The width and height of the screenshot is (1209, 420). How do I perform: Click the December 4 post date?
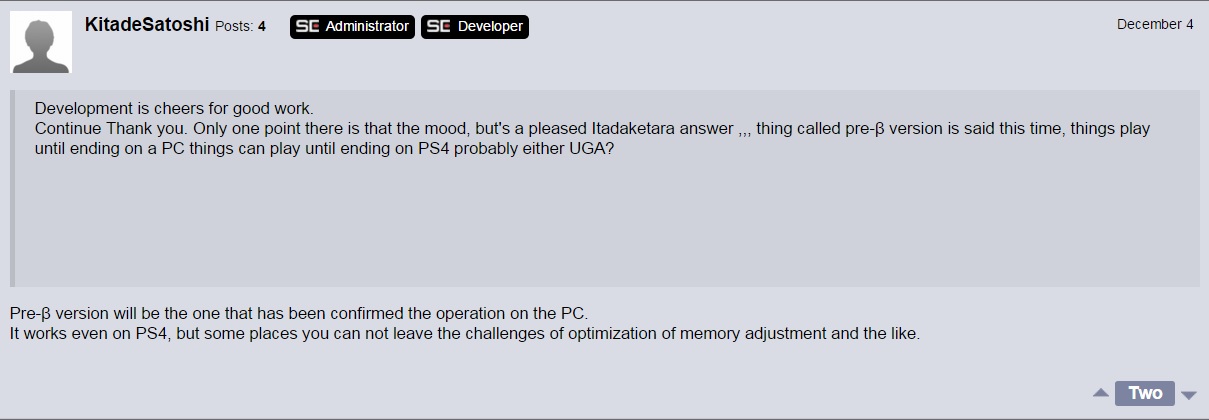[1155, 25]
